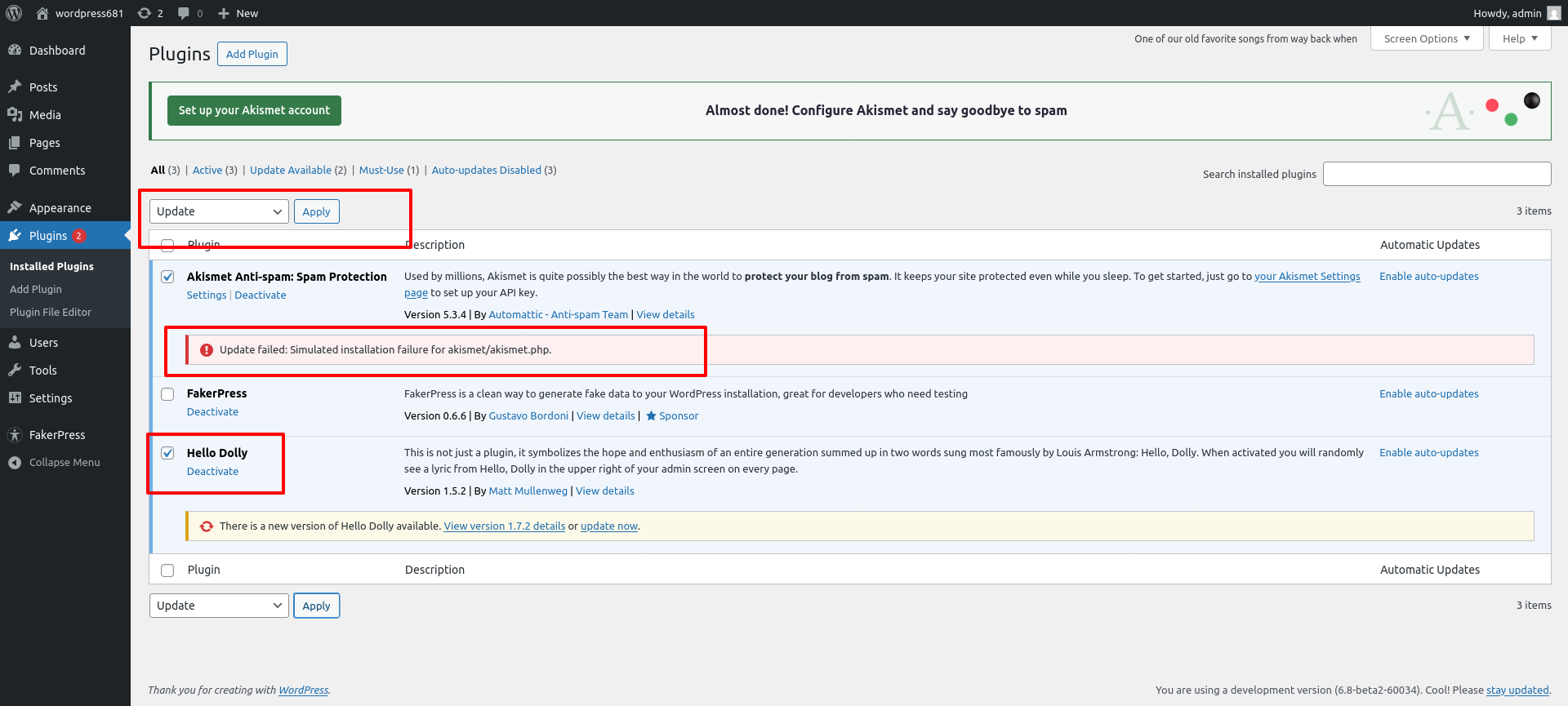Enable auto-updates for Akismet
Image resolution: width=1568 pixels, height=706 pixels.
pos(1429,277)
